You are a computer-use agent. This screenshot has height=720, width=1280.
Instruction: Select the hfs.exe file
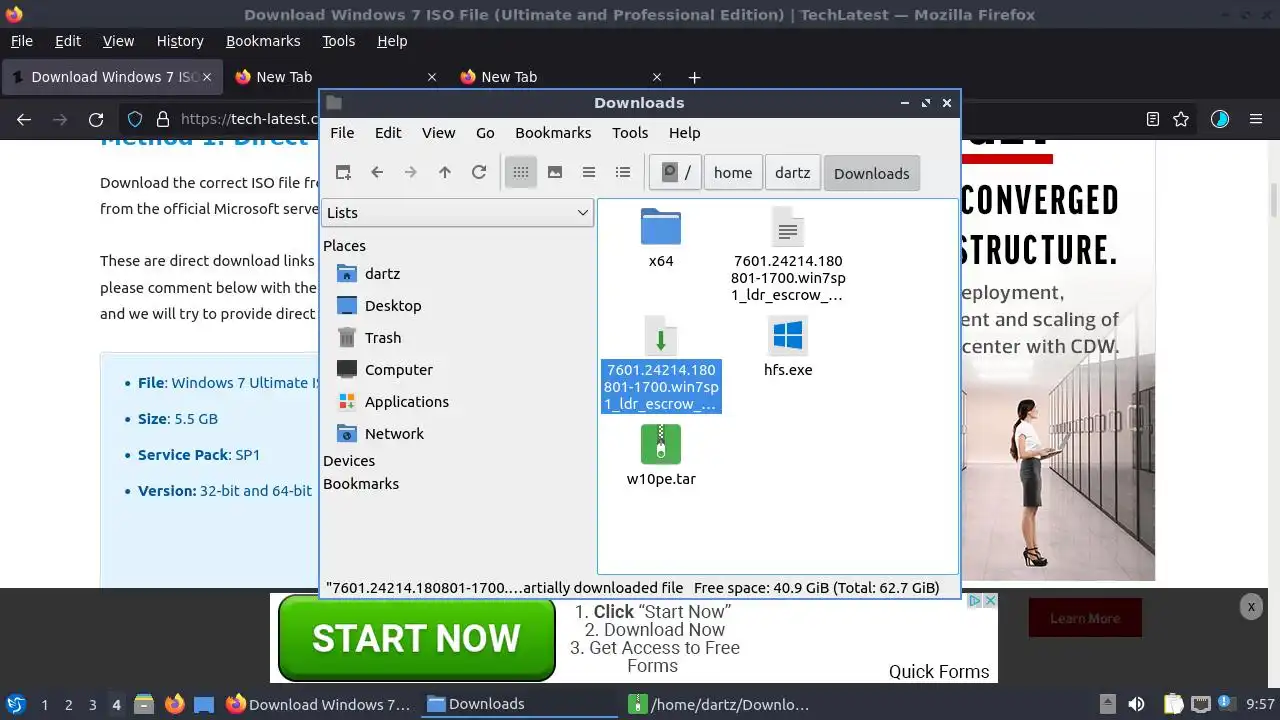(x=788, y=347)
